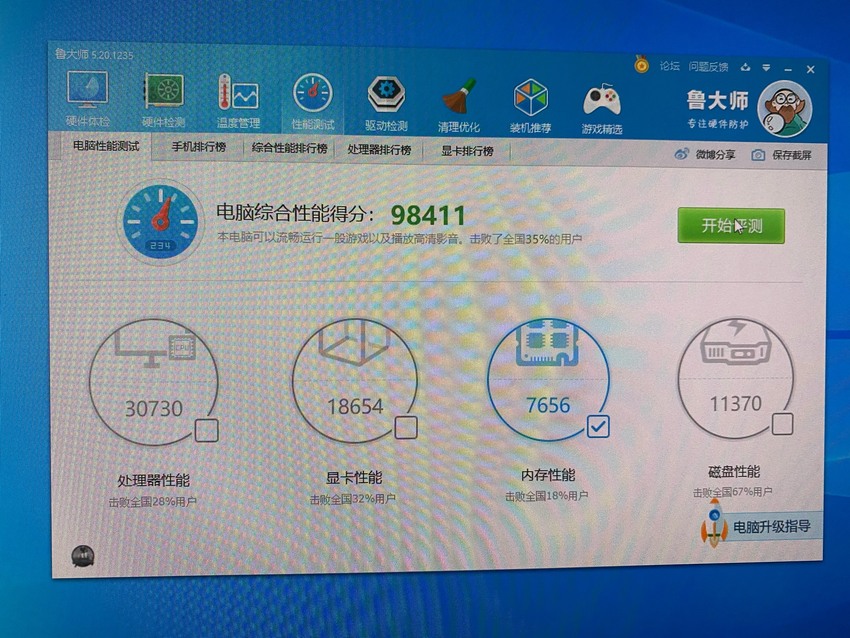The width and height of the screenshot is (850, 638).
Task: Click the 电脑综合性能得分 heading
Action: 295,212
